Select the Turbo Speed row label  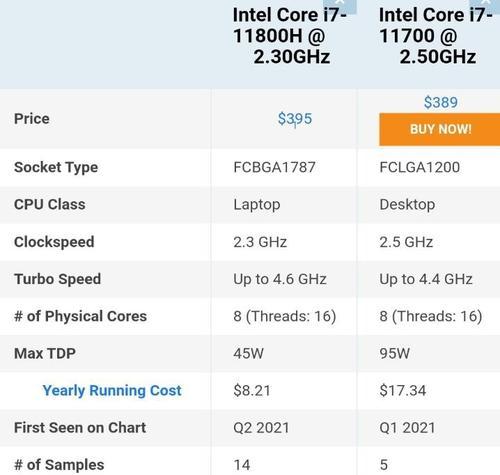tap(57, 279)
